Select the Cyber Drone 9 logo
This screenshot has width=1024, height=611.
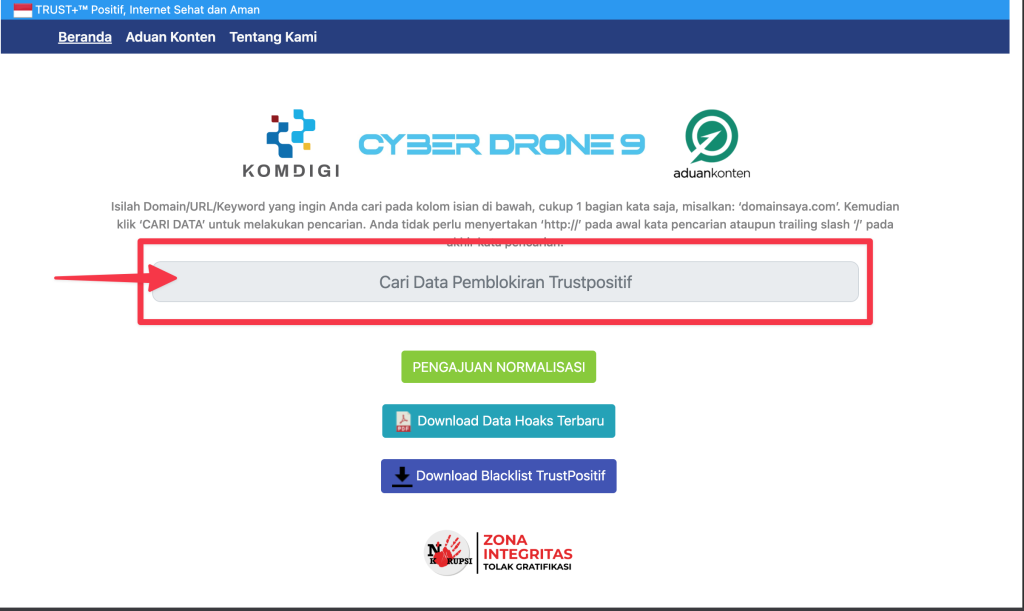tap(502, 145)
